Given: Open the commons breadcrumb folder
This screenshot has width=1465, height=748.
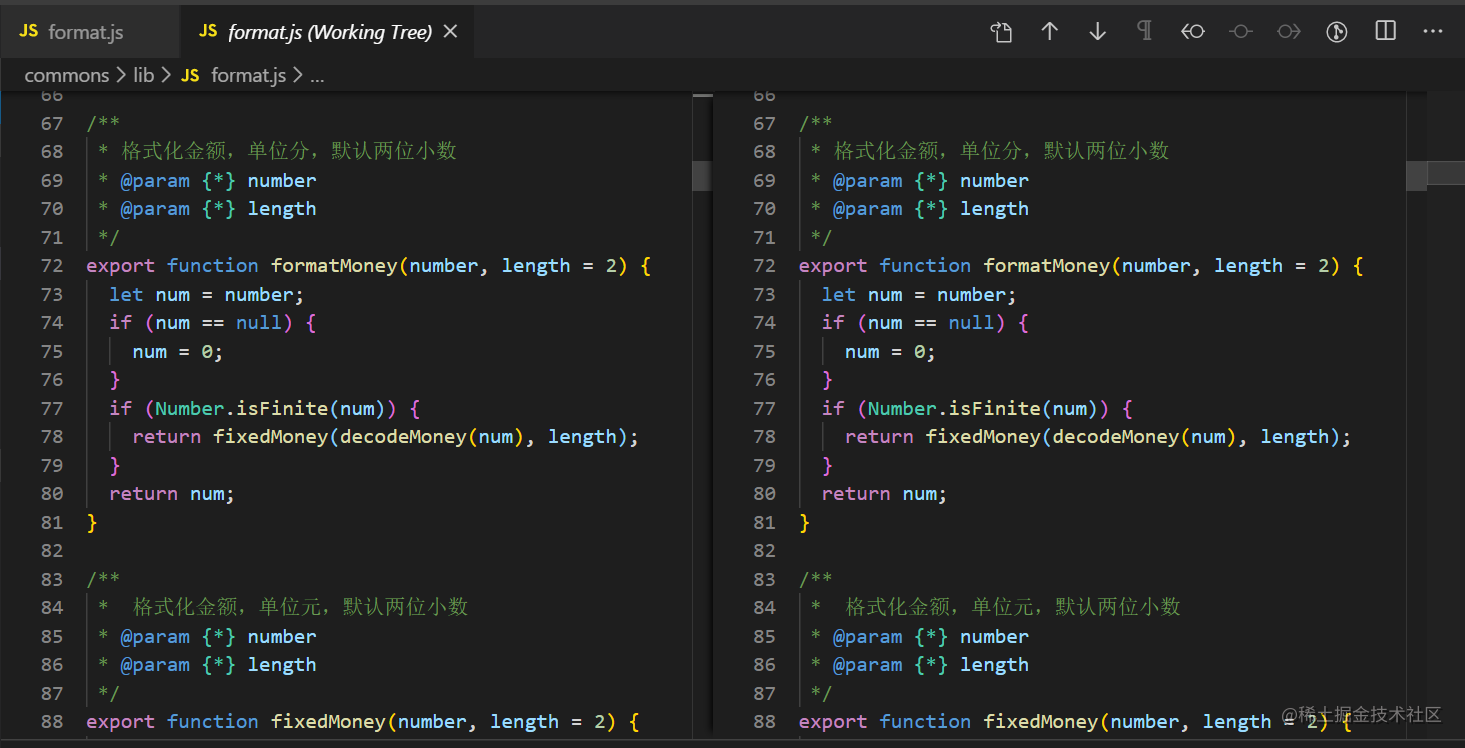Looking at the screenshot, I should pyautogui.click(x=67, y=75).
